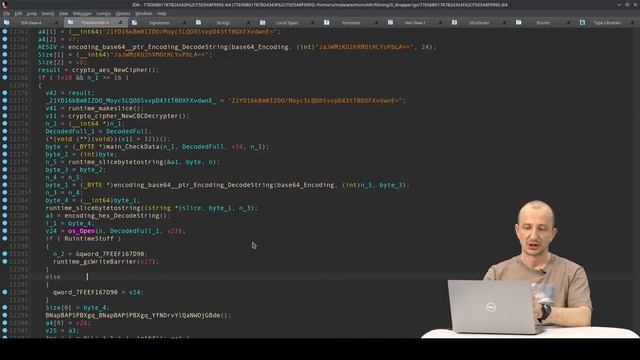Toggle breakpoint dot on main_CheckData line
This screenshot has width=640, height=360.
point(5,147)
